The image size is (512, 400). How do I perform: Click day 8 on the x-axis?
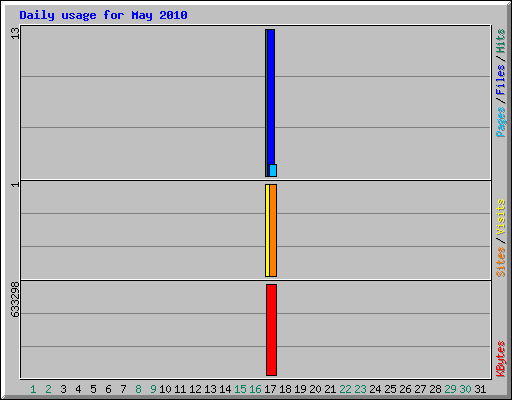[138, 389]
